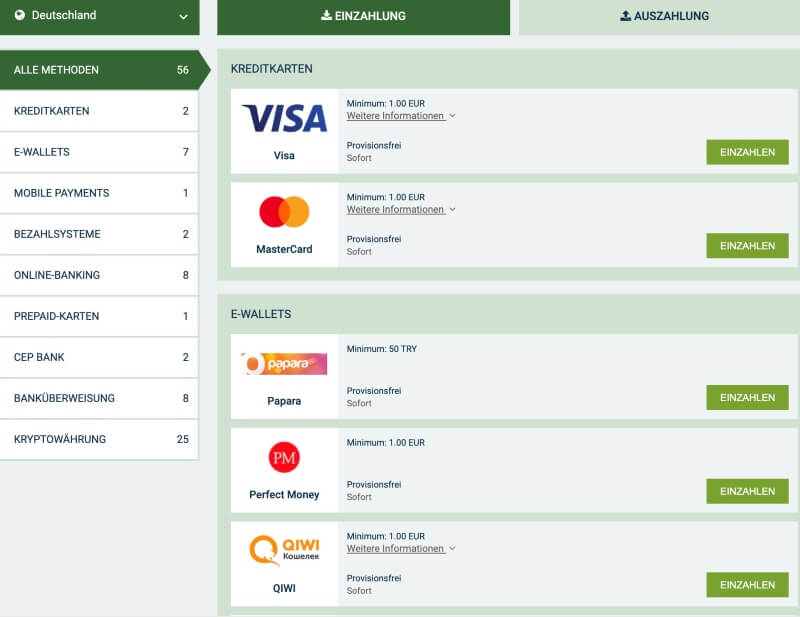Click the upload icon on Auszahlung tab
This screenshot has height=617, width=800.
626,16
